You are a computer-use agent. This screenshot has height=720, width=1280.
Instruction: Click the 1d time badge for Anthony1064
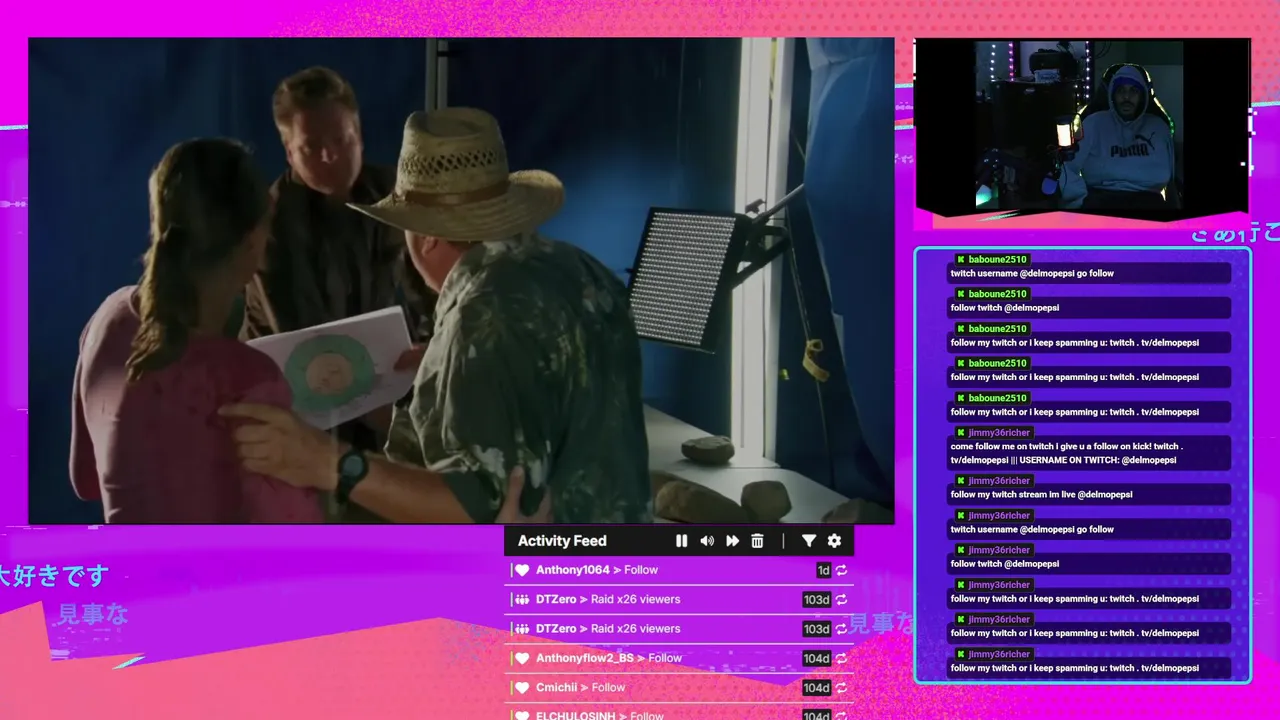(824, 570)
